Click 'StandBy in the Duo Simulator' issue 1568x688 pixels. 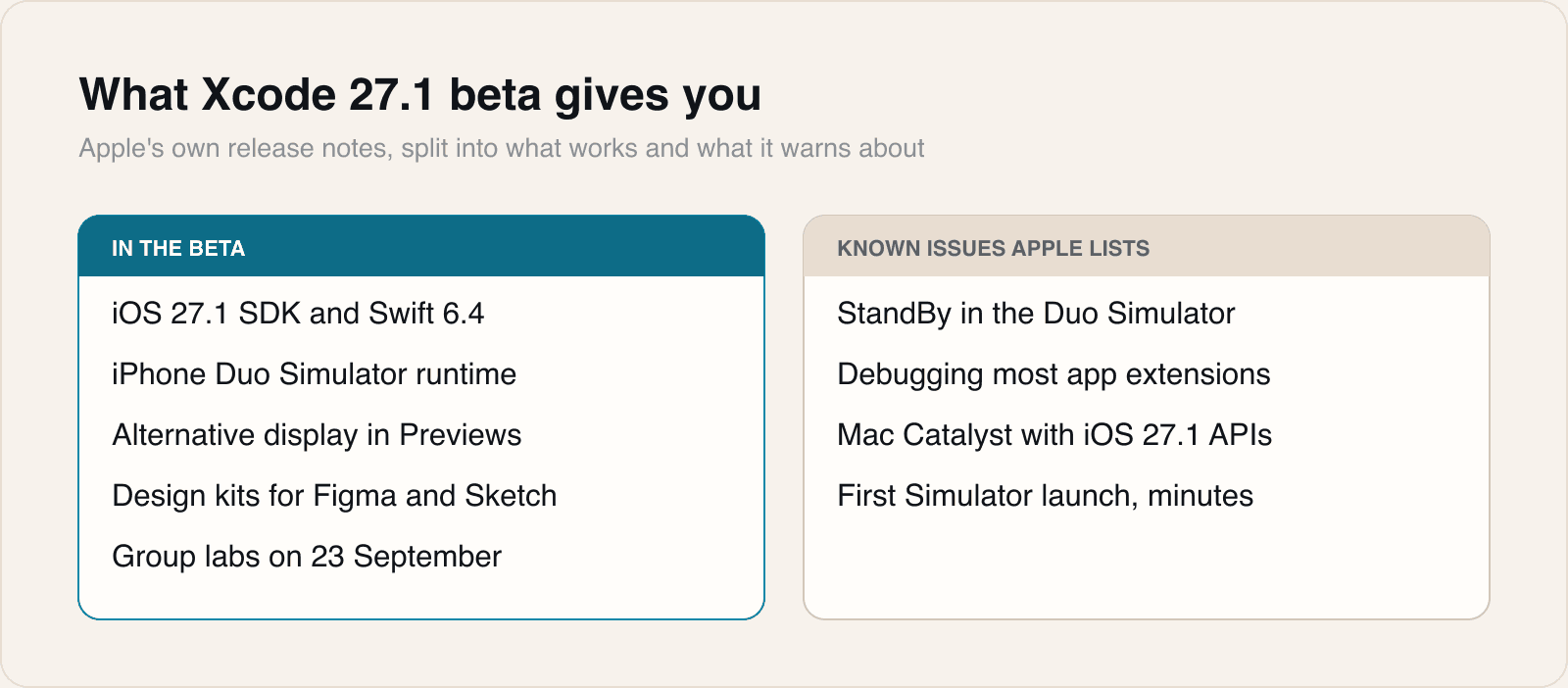(1036, 314)
